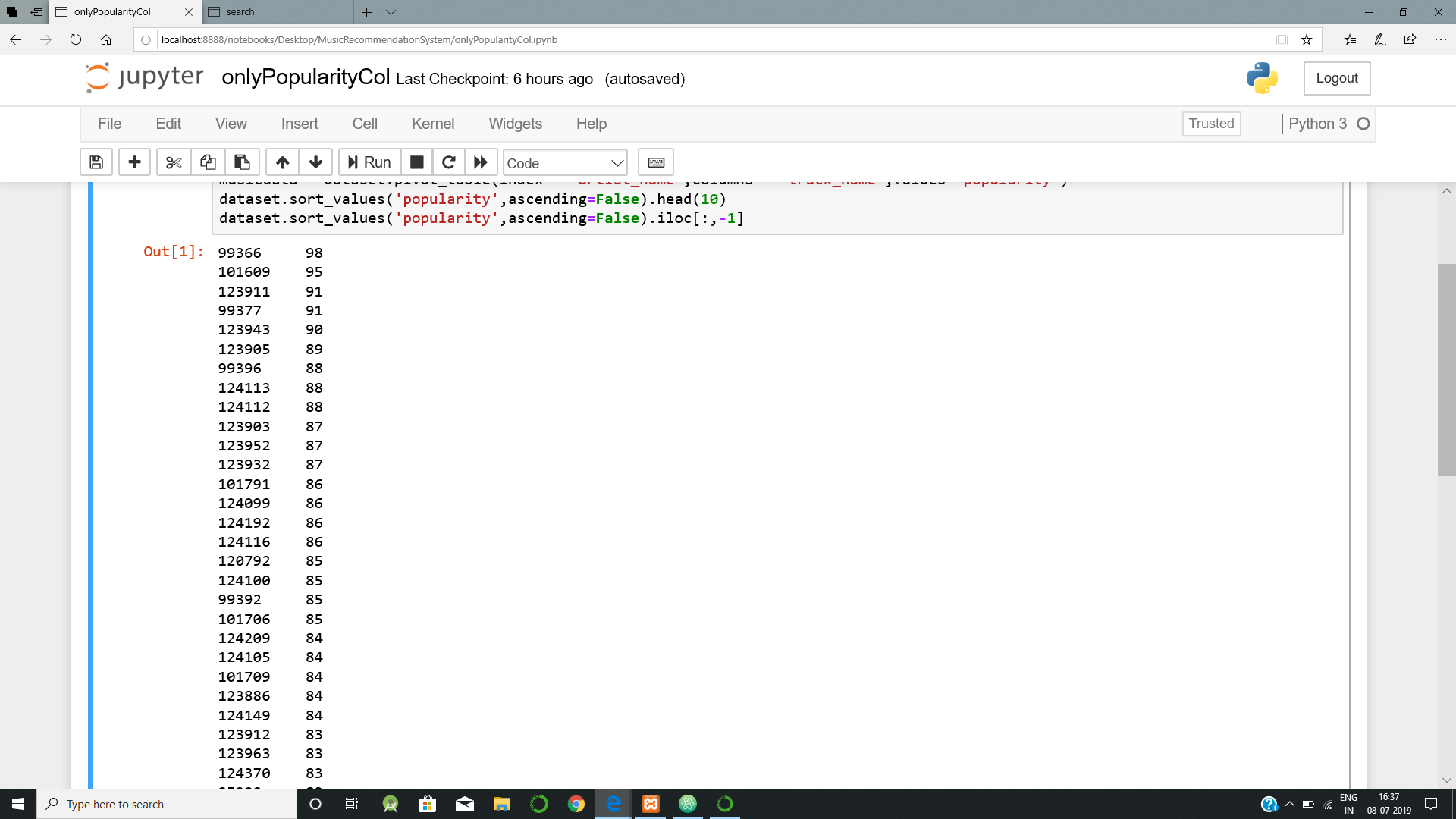Toggle reading view icon
Screen dimensions: 1456x819
[x=1282, y=39]
